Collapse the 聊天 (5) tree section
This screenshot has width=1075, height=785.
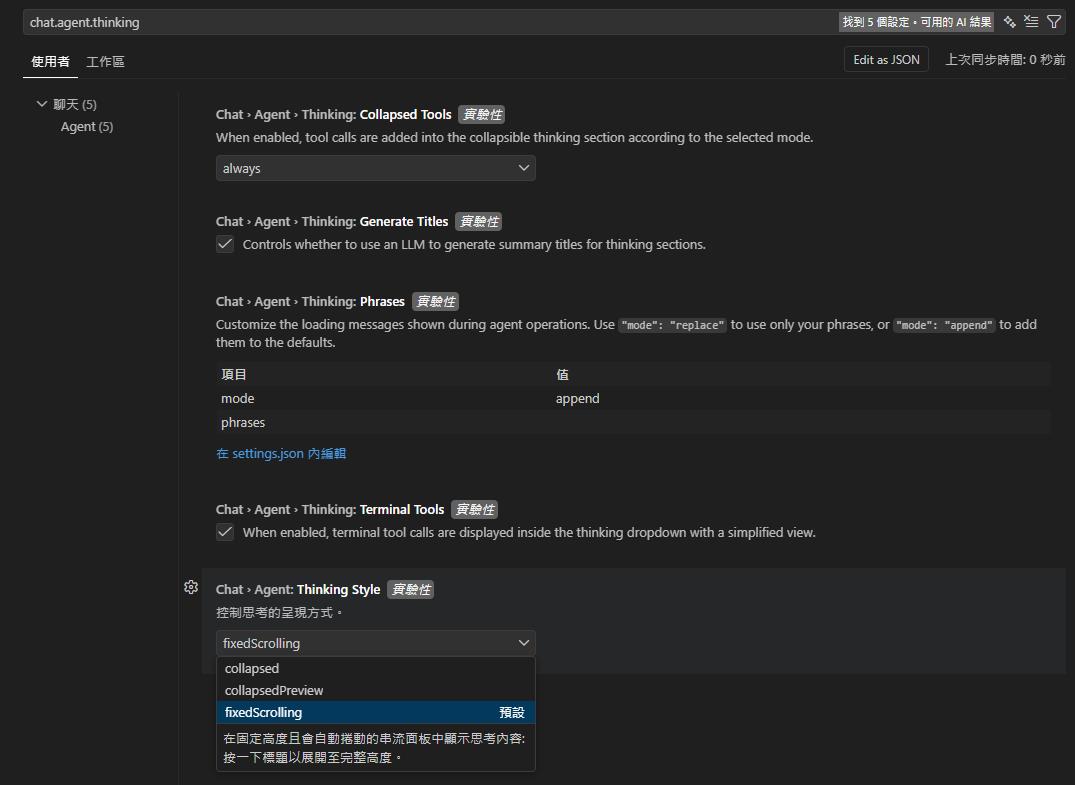42,104
